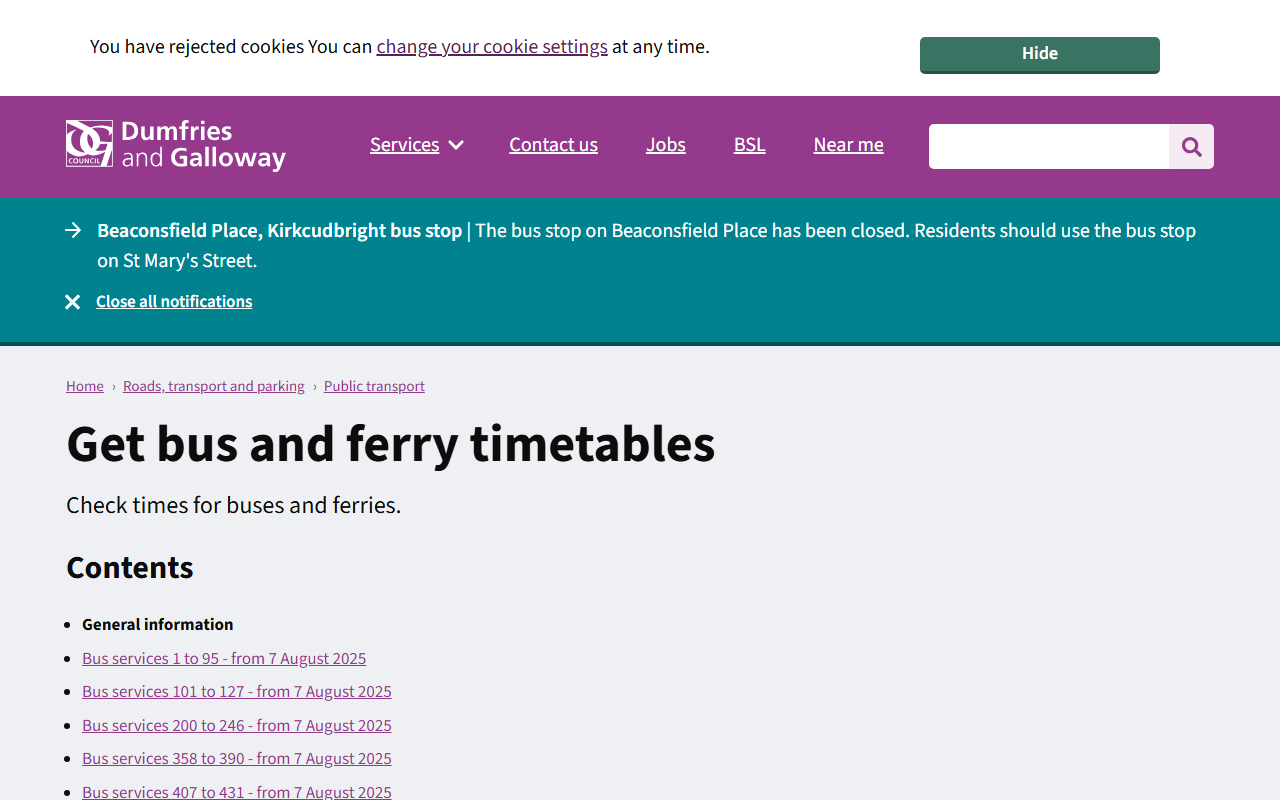1280x800 pixels.
Task: Open Bus services 1 to 95 link
Action: 224,658
